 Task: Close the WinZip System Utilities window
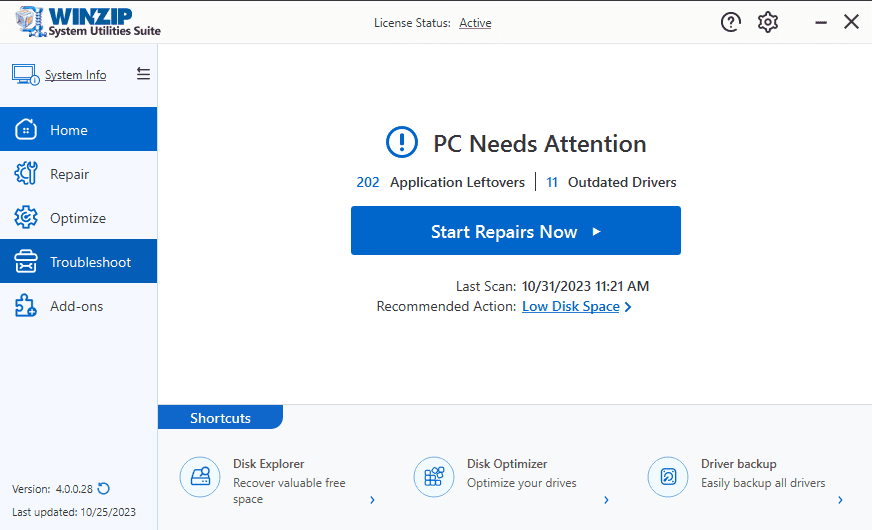tap(851, 22)
